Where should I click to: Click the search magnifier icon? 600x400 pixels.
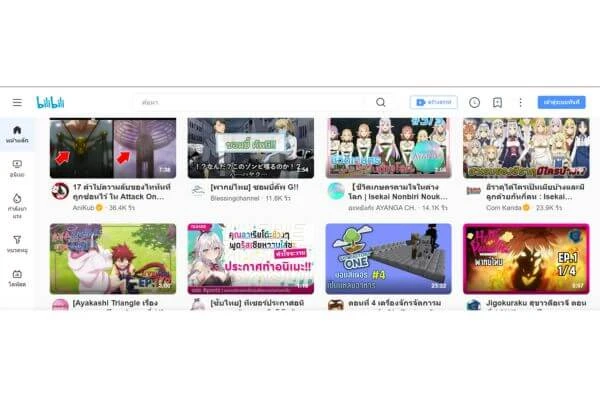point(380,102)
